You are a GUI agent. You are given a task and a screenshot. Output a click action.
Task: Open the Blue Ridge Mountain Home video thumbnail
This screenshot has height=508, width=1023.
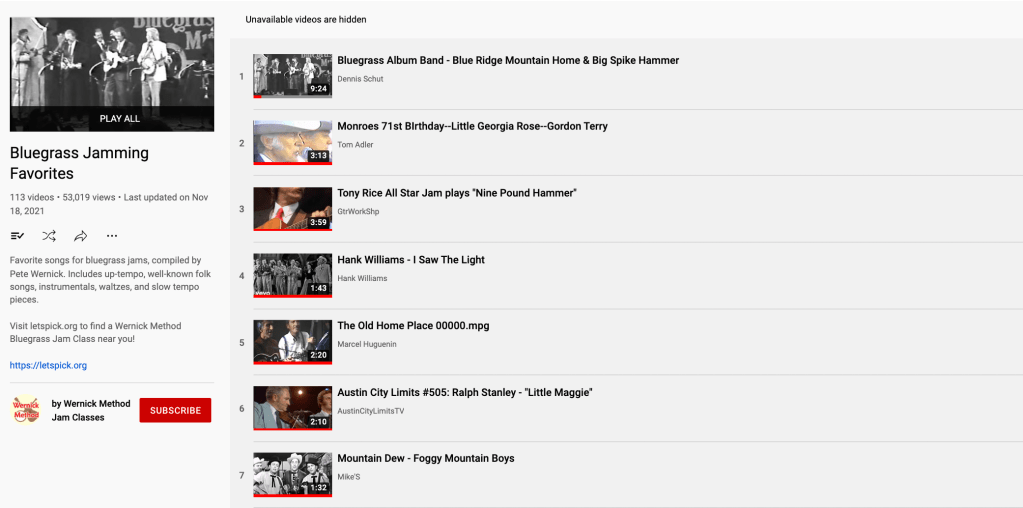coord(292,76)
